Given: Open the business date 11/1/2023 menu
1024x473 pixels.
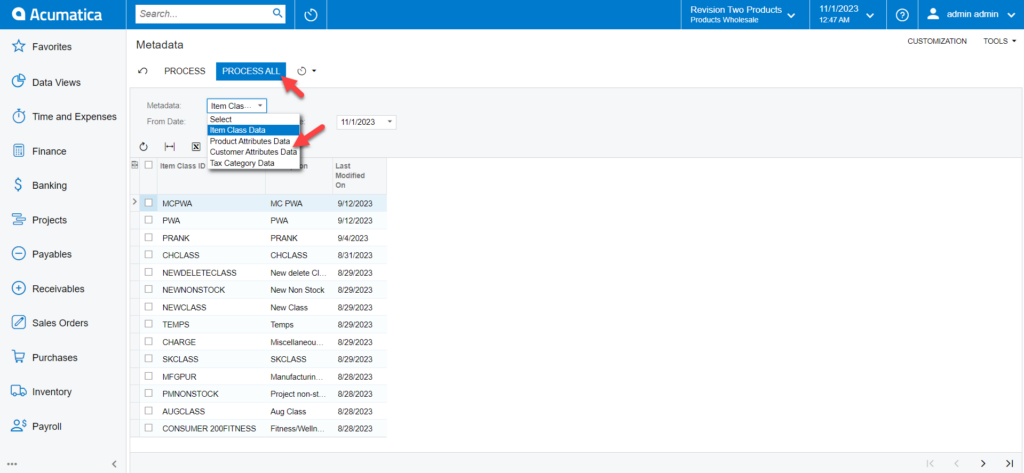Looking at the screenshot, I should [846, 14].
